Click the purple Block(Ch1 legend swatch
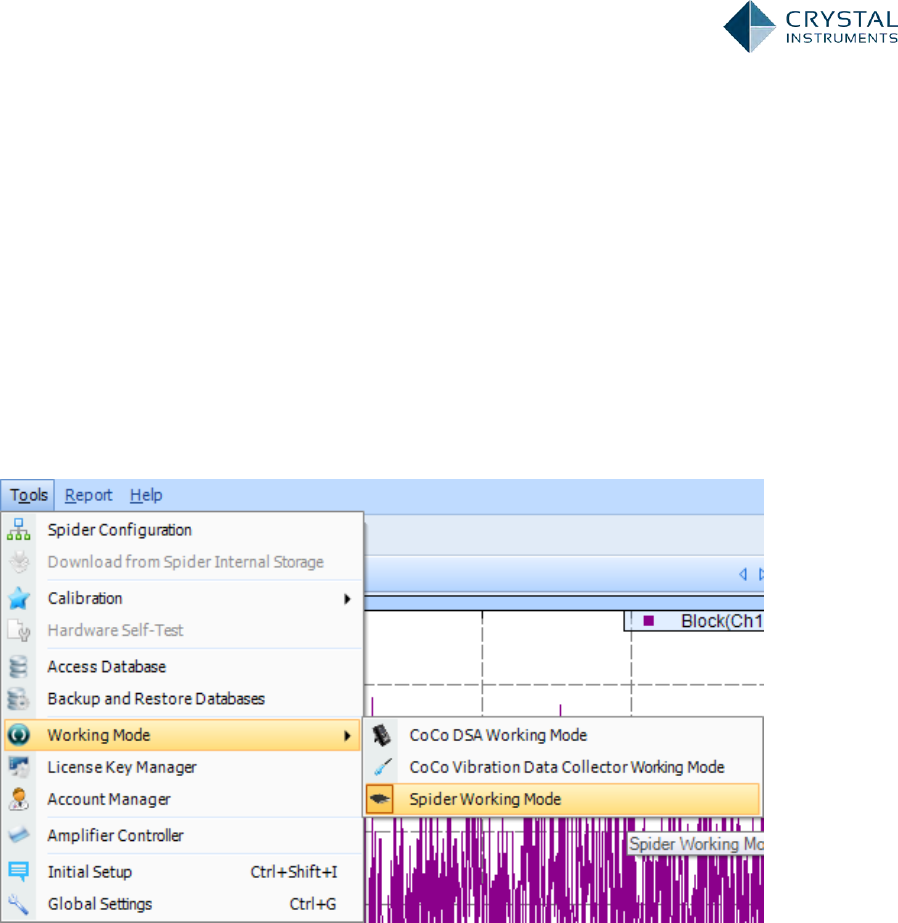This screenshot has height=923, width=898. [x=648, y=620]
